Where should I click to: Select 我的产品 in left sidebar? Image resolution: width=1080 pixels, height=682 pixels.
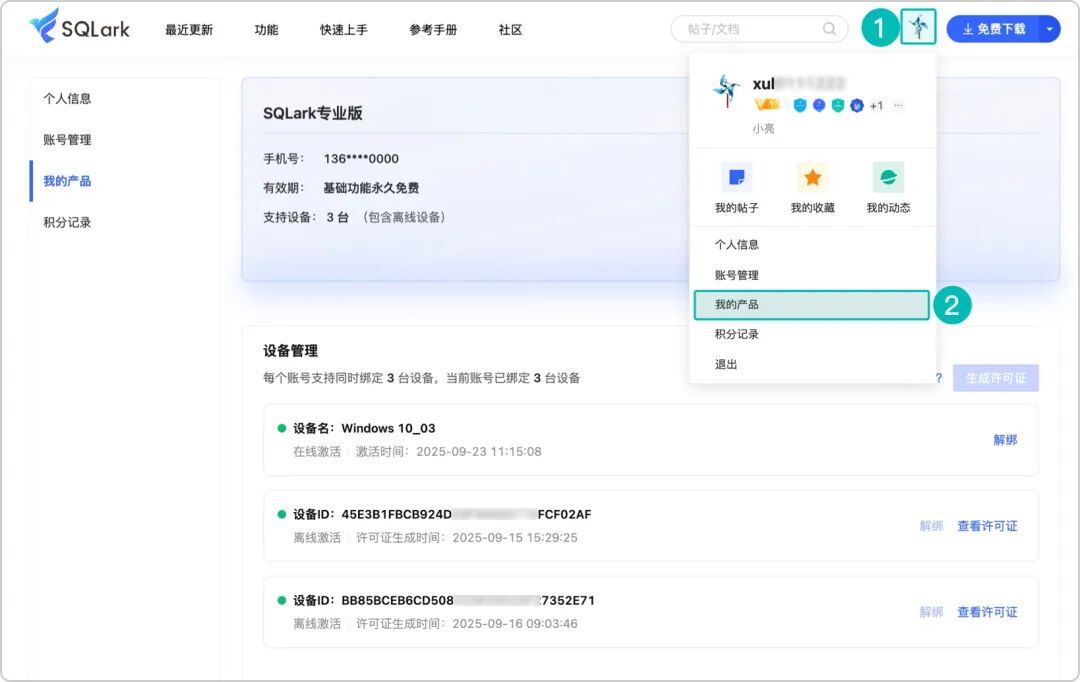click(x=67, y=181)
